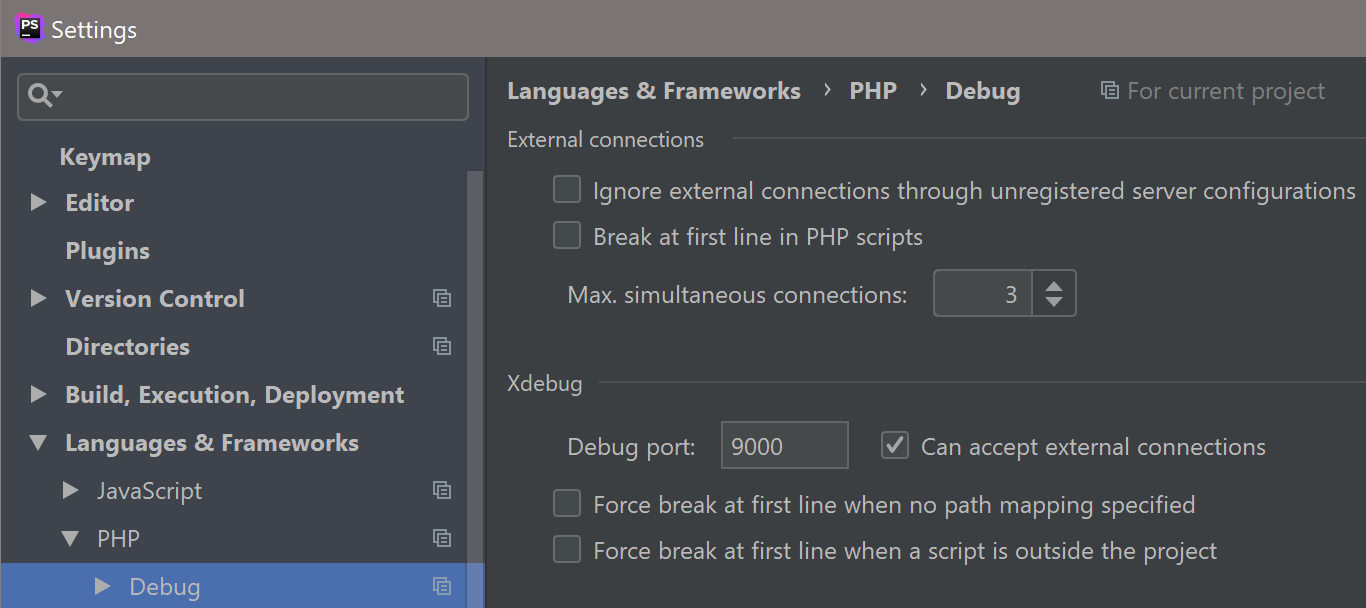
Task: Enable force break when no path mapping specified
Action: click(x=567, y=504)
